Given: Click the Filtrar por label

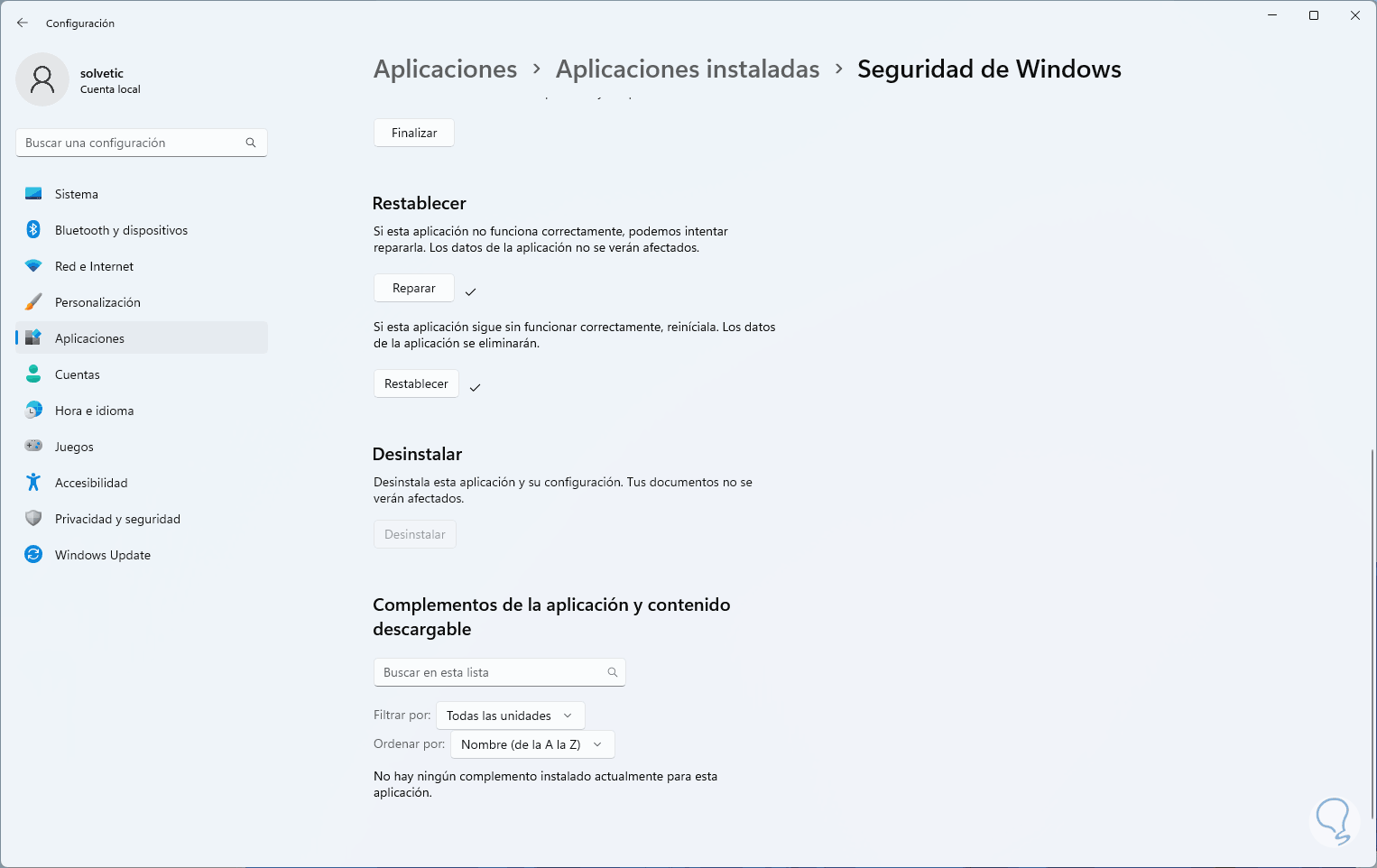Looking at the screenshot, I should coord(402,715).
